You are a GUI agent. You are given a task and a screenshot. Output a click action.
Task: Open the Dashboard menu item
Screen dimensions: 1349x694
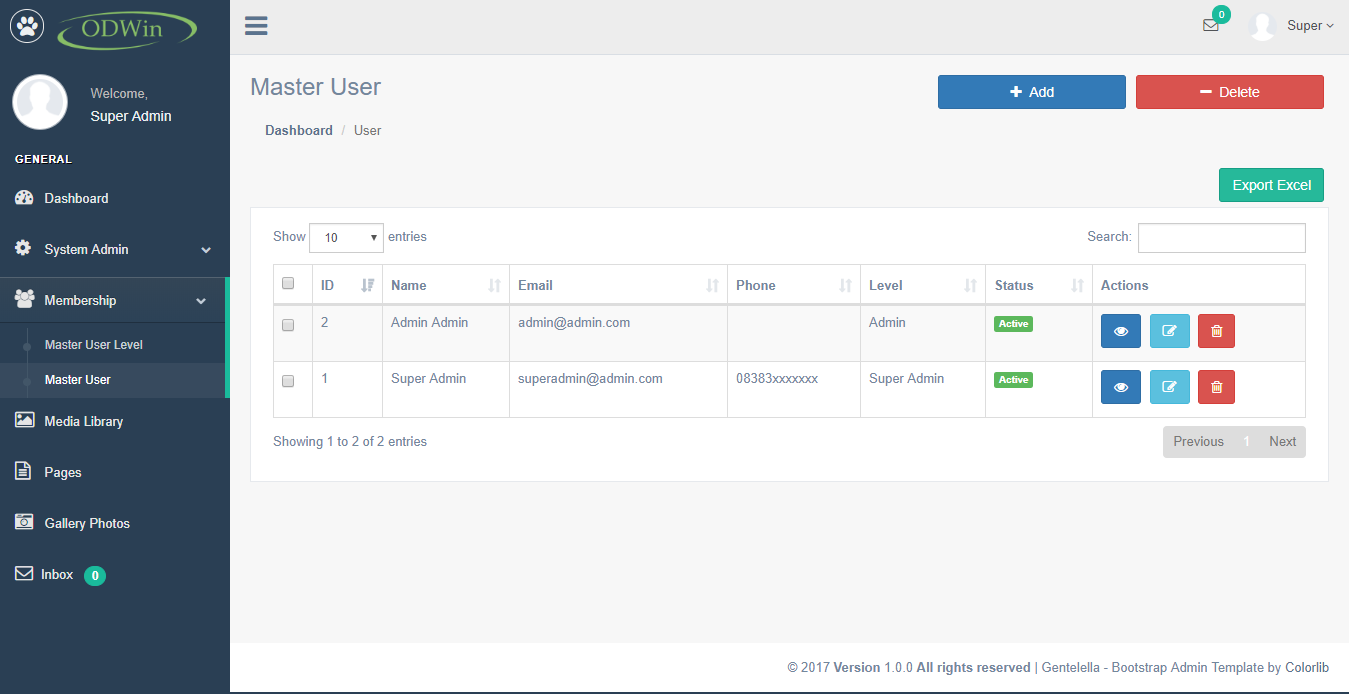point(115,198)
